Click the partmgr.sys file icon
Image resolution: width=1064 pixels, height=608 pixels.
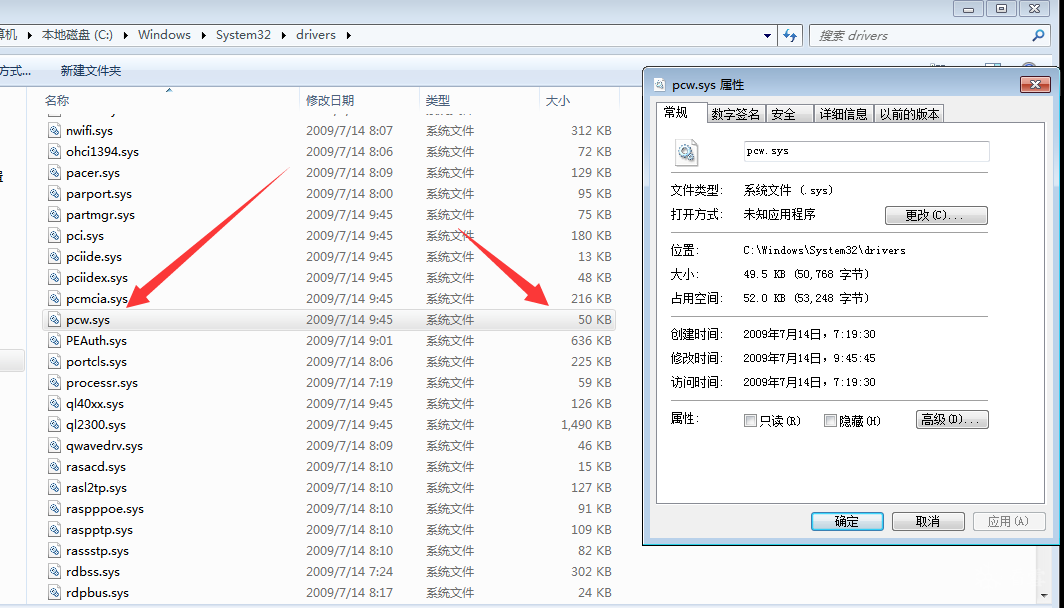point(54,214)
